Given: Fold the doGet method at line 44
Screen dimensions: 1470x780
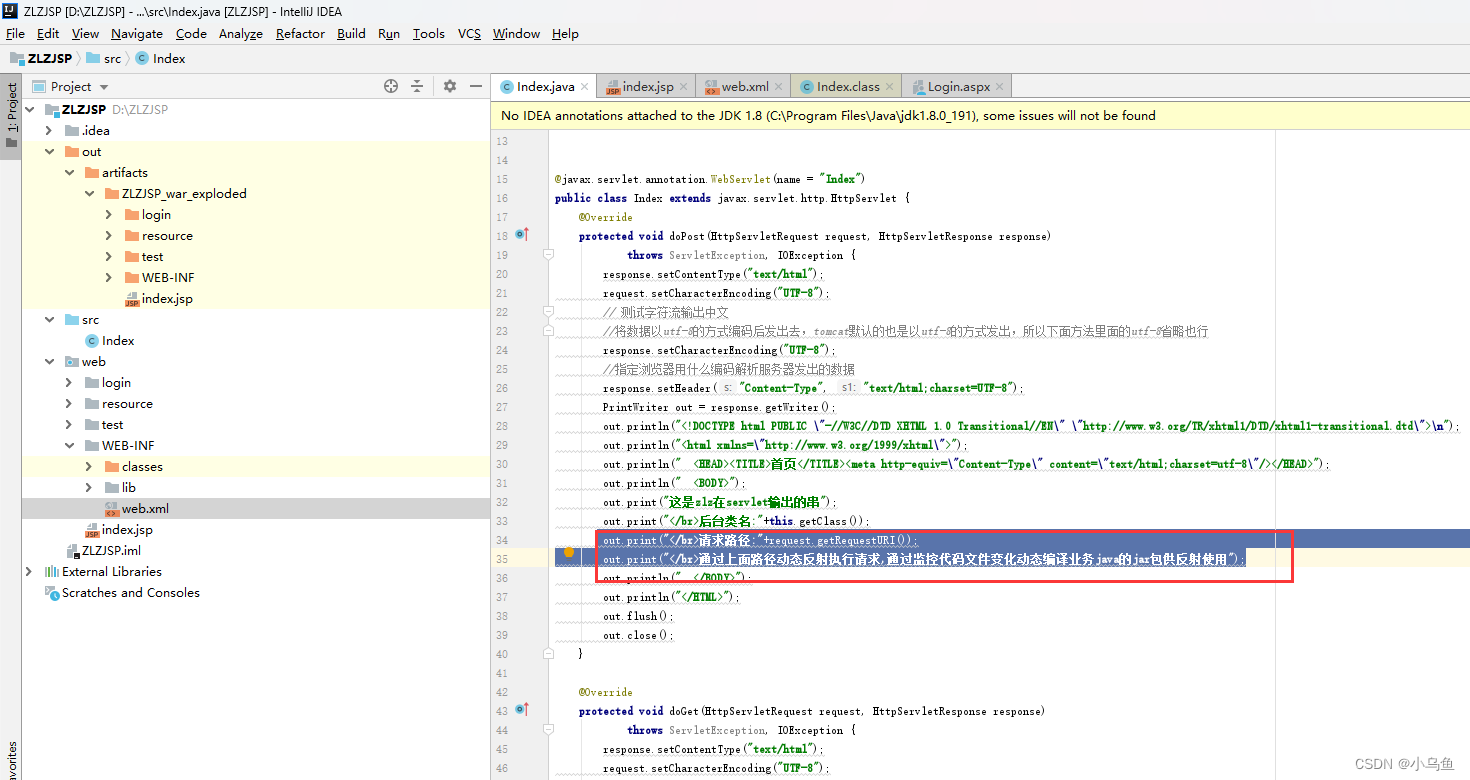Looking at the screenshot, I should tap(548, 730).
